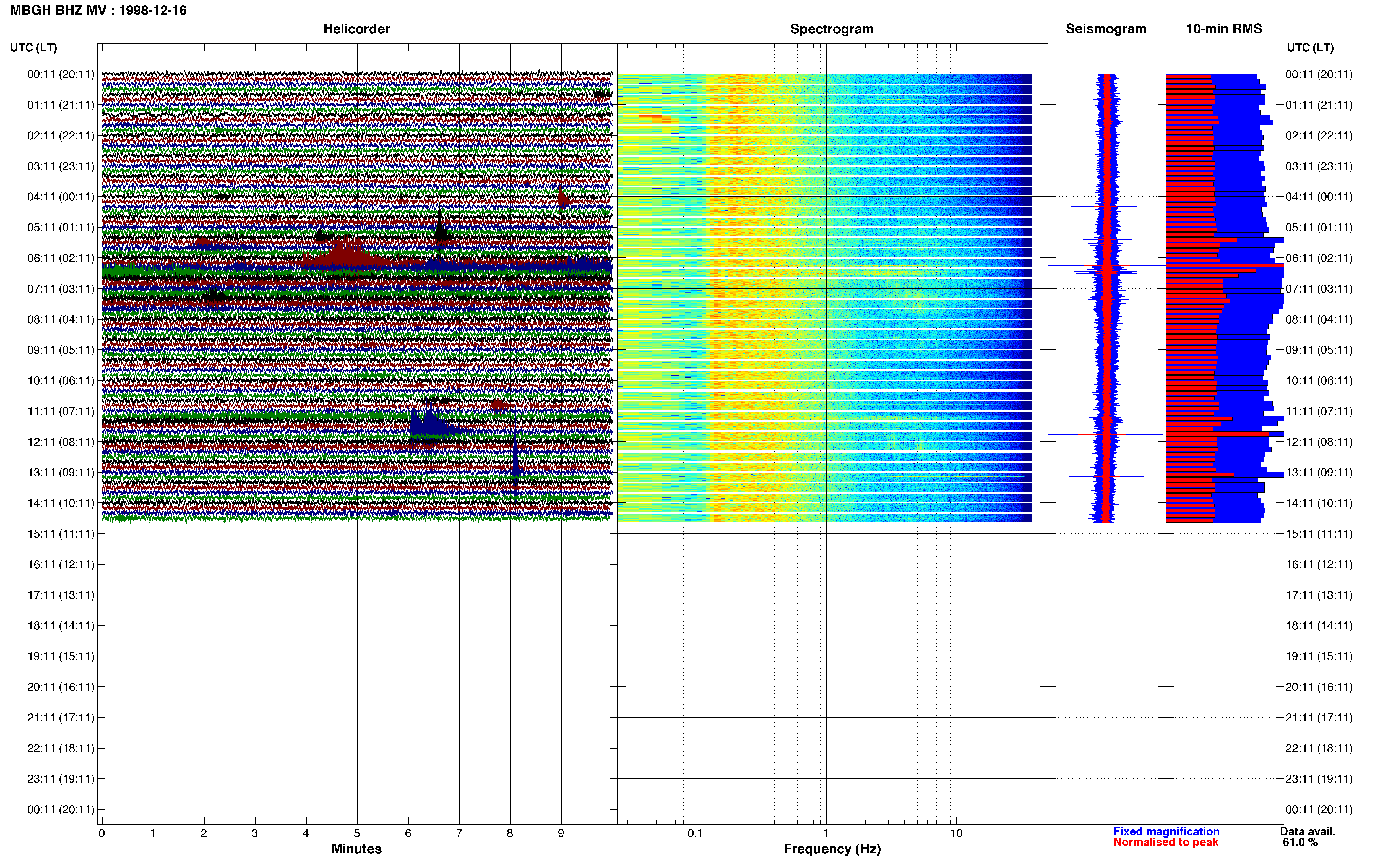Click left time label 17:11 (13:11)
The height and width of the screenshot is (868, 1388).
point(61,595)
